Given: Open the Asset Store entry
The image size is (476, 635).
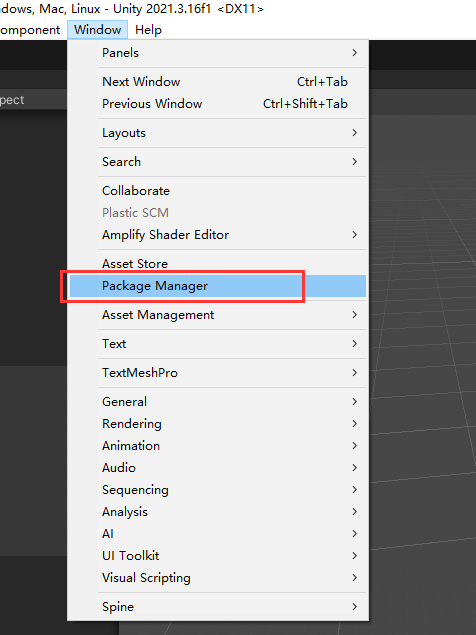Looking at the screenshot, I should click(x=218, y=264).
